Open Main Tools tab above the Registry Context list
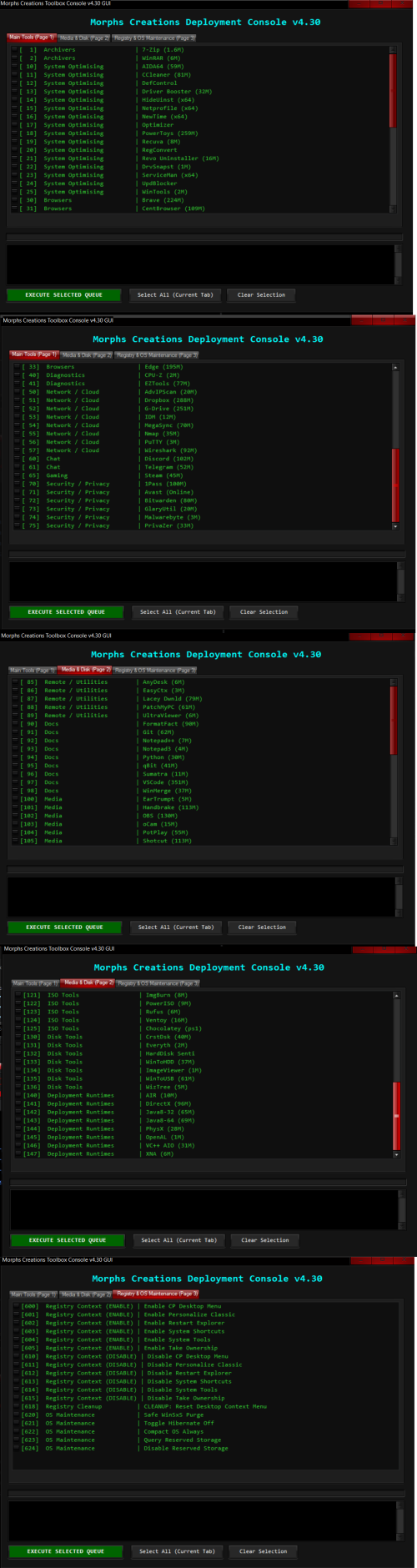Image resolution: width=417 pixels, height=1568 pixels. (34, 1294)
